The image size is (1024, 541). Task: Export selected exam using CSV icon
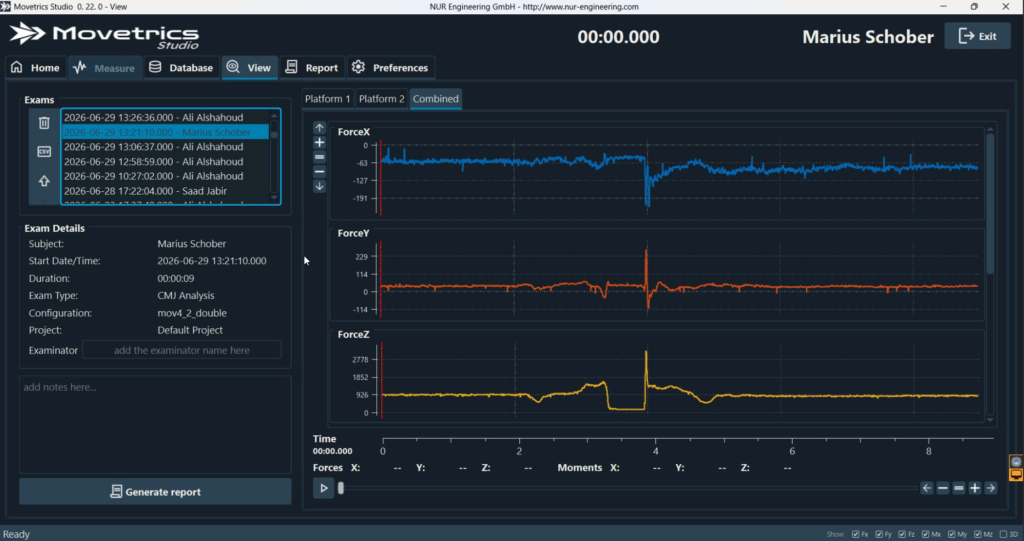[44, 152]
